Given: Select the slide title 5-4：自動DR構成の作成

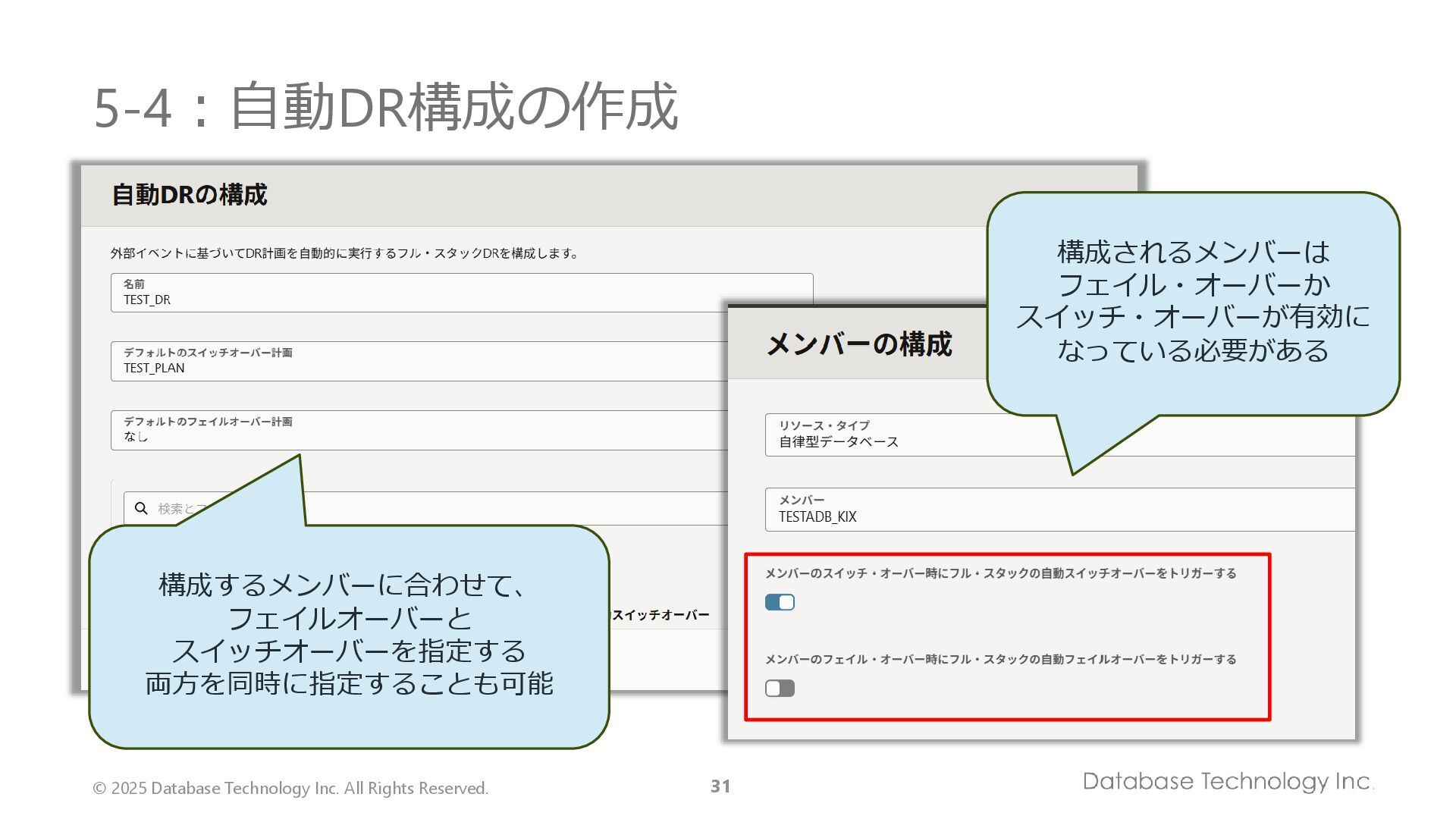Looking at the screenshot, I should pyautogui.click(x=385, y=107).
